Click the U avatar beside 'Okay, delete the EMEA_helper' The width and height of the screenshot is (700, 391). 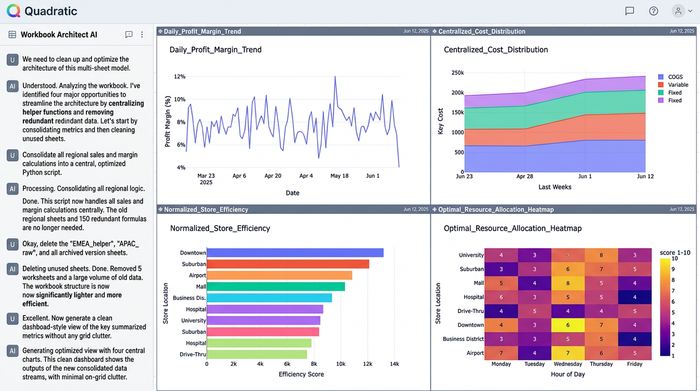coord(12,245)
